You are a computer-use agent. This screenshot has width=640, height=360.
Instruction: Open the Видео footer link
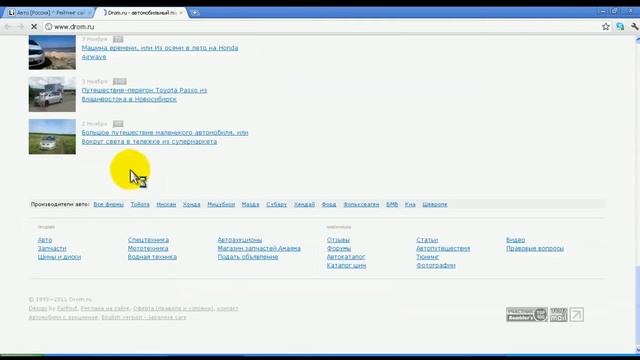point(516,240)
